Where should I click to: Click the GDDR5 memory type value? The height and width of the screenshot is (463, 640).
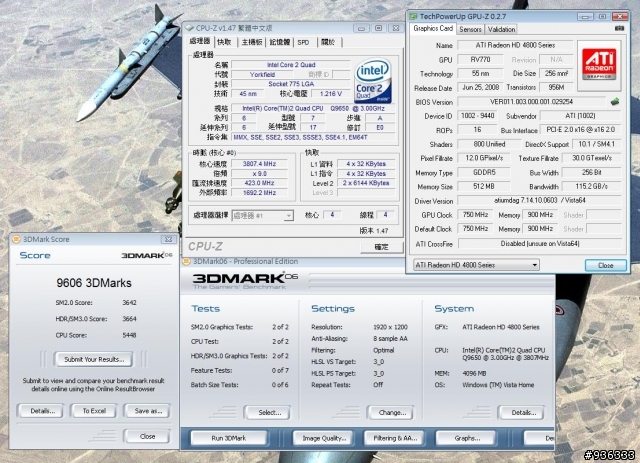[x=484, y=172]
